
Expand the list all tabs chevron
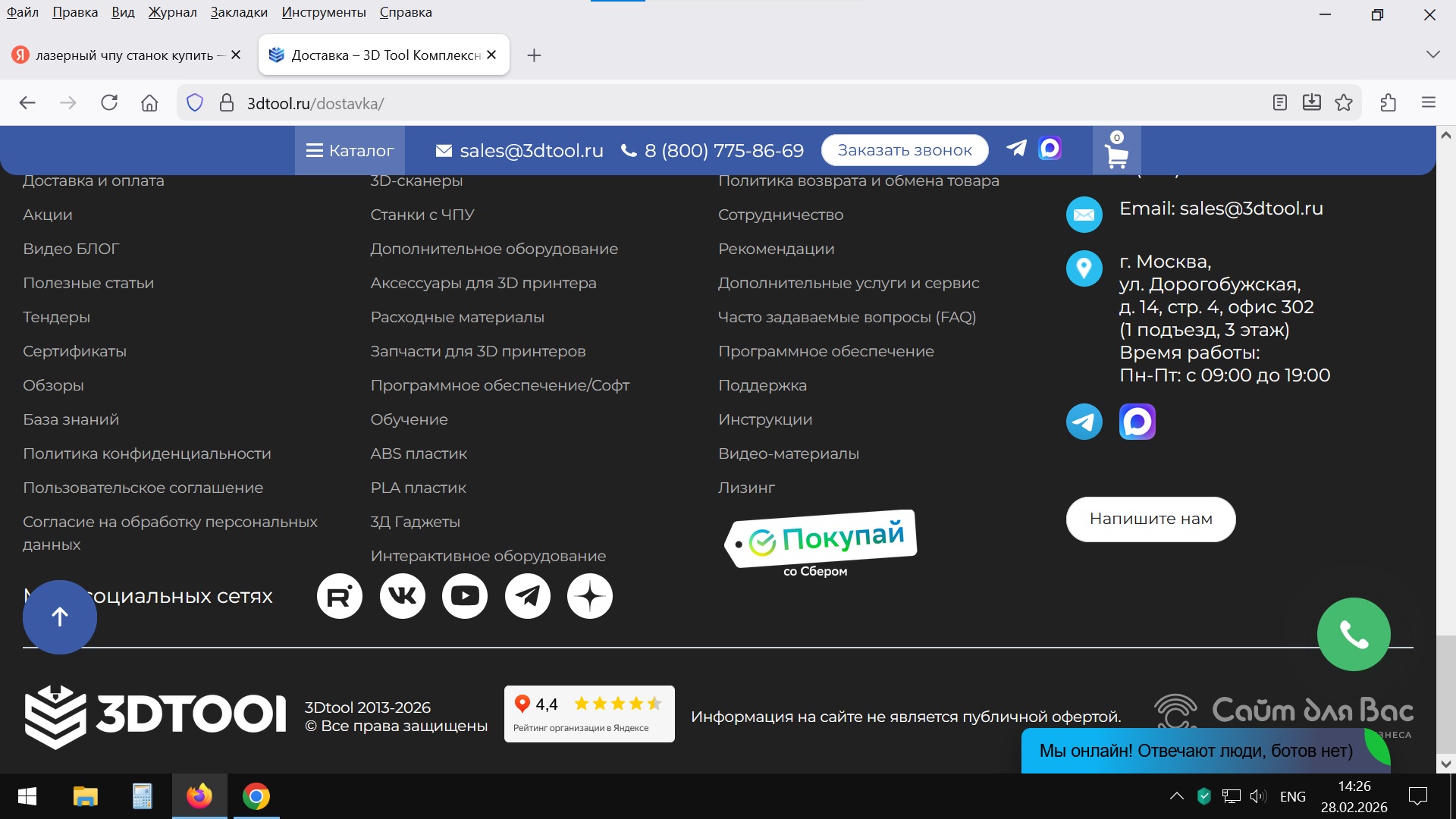[1432, 55]
